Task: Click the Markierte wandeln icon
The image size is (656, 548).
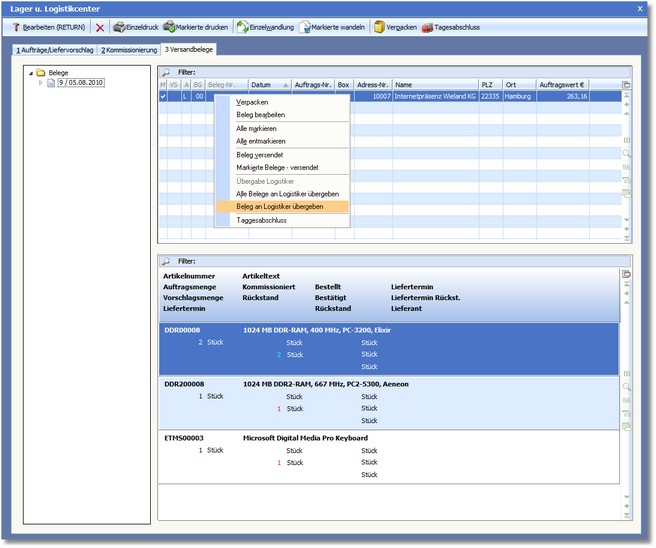Action: (304, 27)
